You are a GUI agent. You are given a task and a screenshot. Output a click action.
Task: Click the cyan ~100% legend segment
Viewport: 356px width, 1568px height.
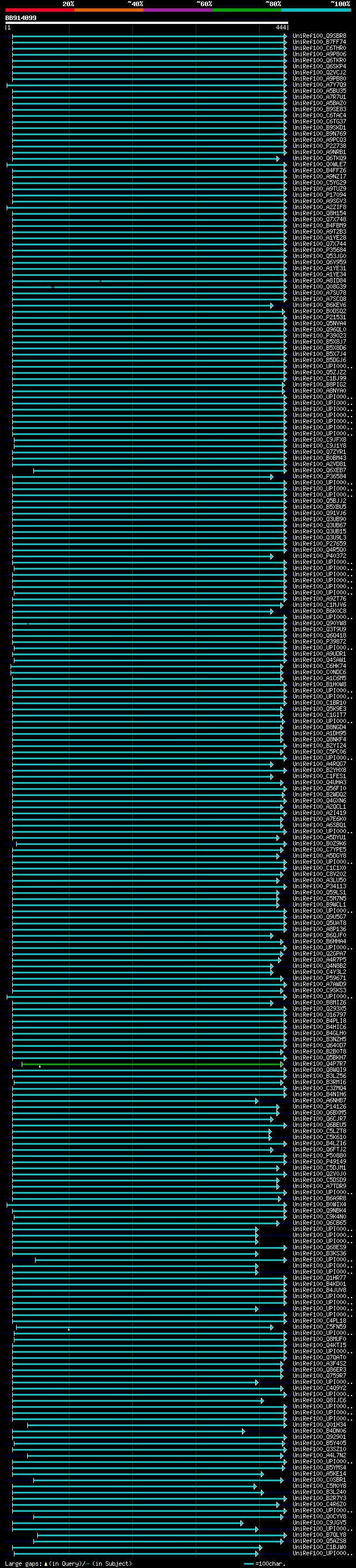coord(316,10)
